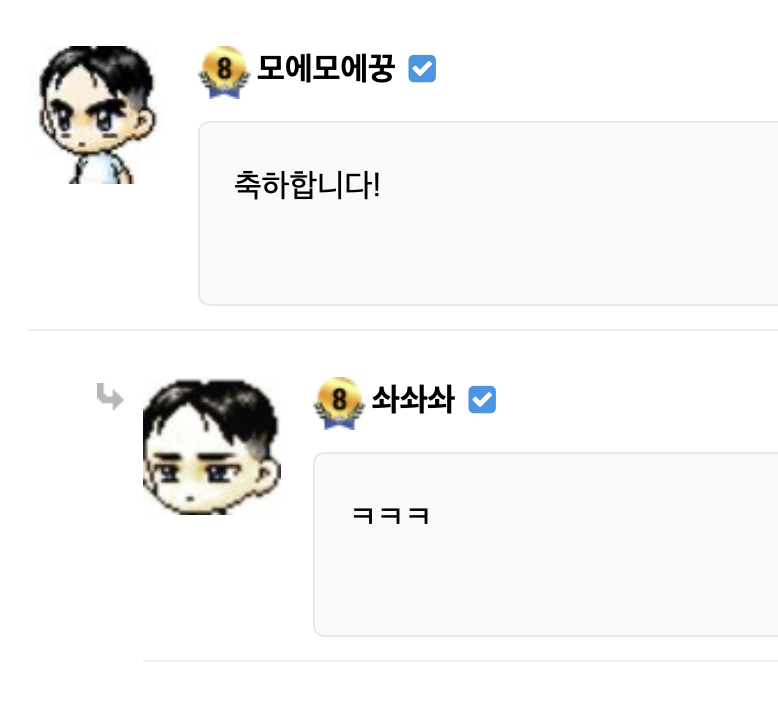778x712 pixels.
Task: Click the gray reply arrow icon
Action: click(110, 397)
